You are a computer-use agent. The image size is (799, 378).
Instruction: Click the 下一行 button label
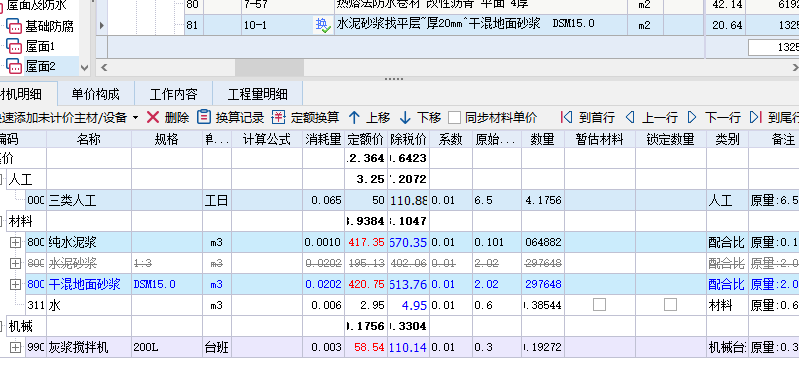tap(722, 118)
